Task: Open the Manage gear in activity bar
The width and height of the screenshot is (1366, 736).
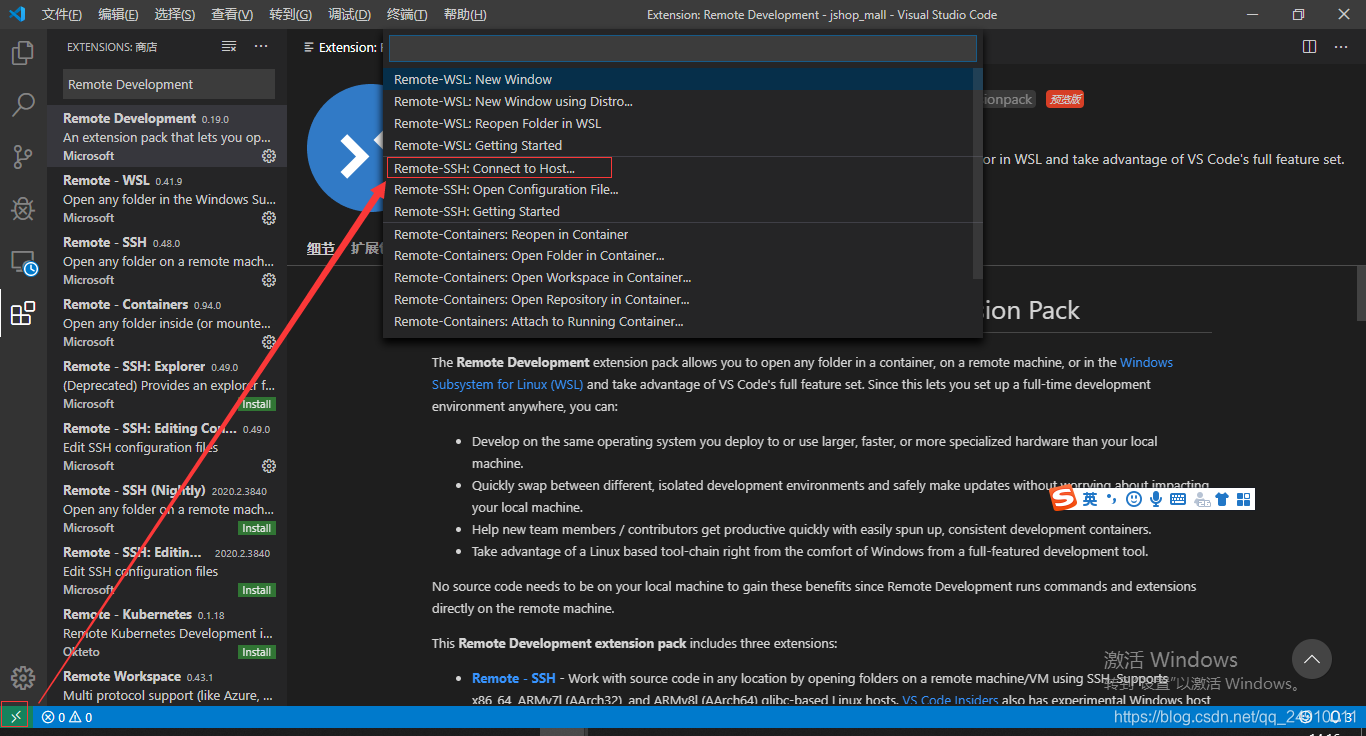Action: (x=23, y=677)
